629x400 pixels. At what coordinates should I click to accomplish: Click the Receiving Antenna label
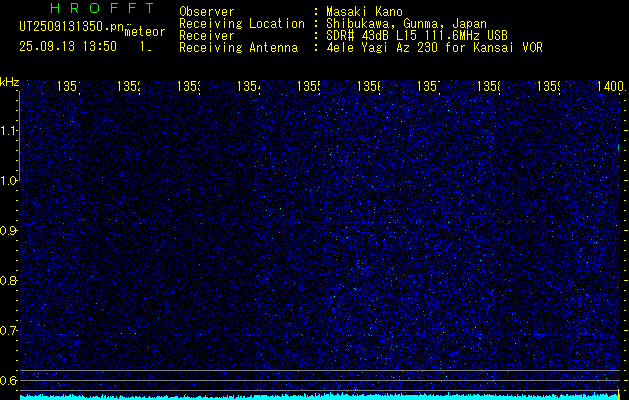(x=238, y=48)
